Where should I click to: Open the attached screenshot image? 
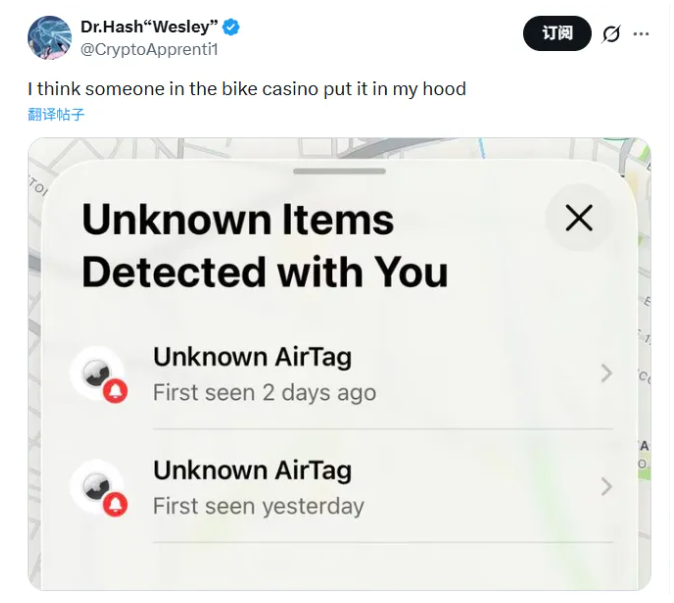(x=340, y=364)
